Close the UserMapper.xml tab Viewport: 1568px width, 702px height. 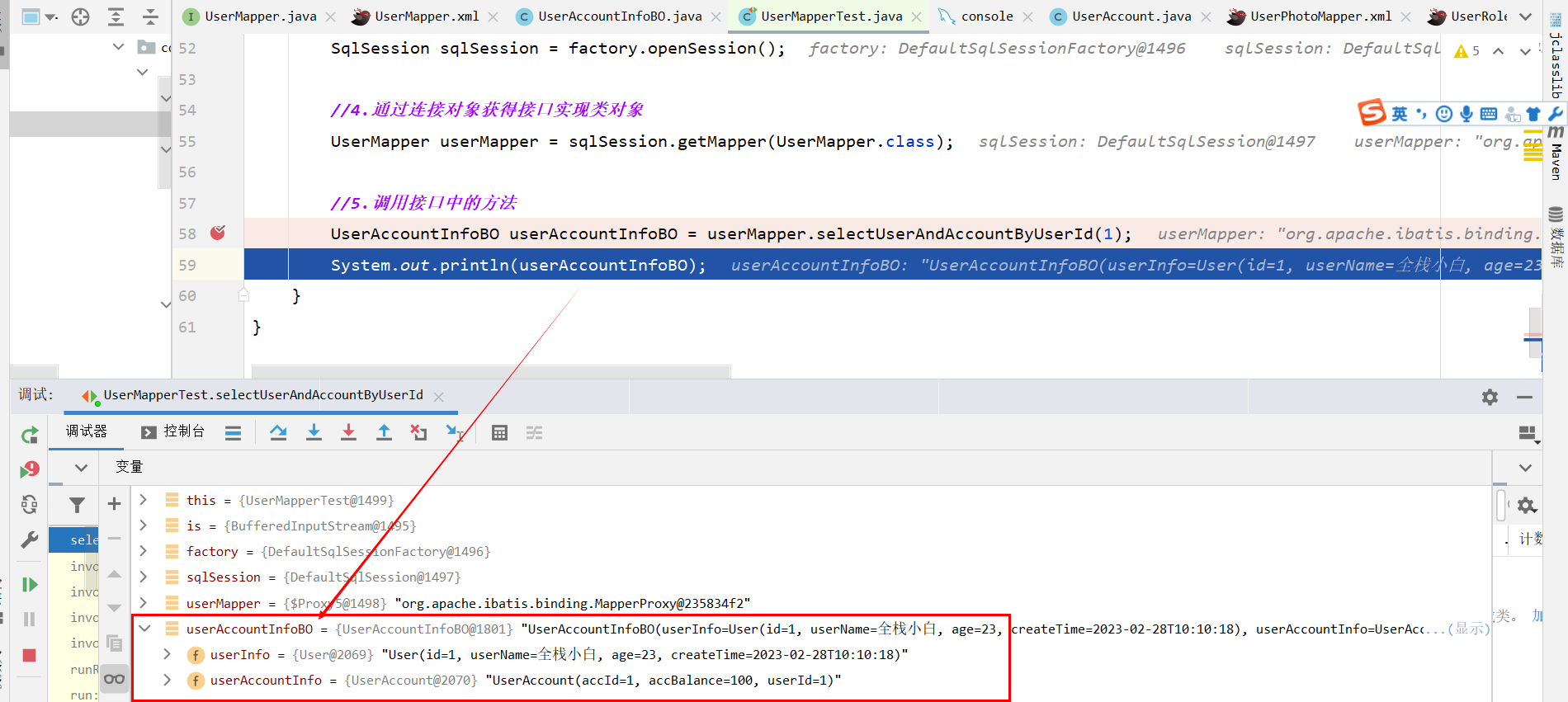[494, 16]
